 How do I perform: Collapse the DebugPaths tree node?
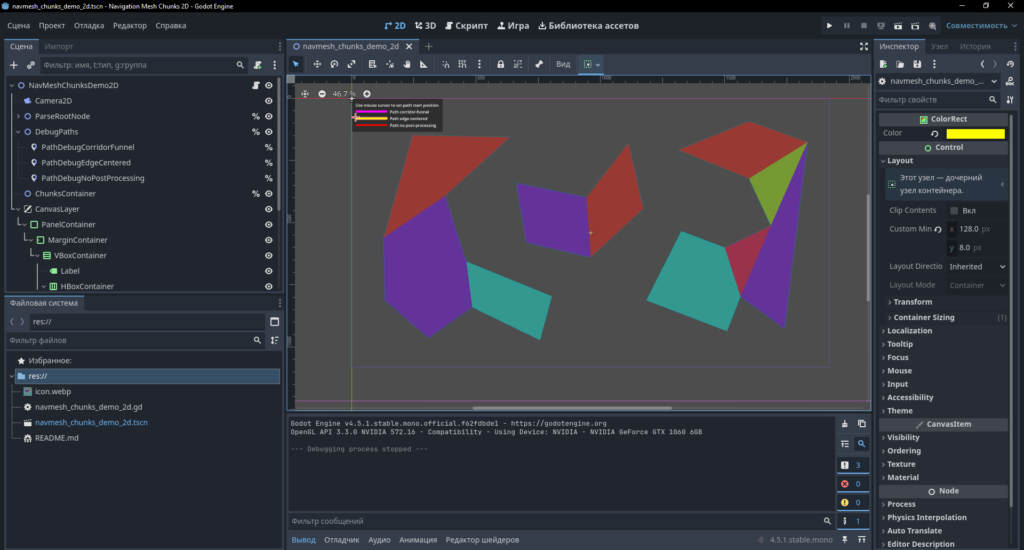click(x=18, y=131)
